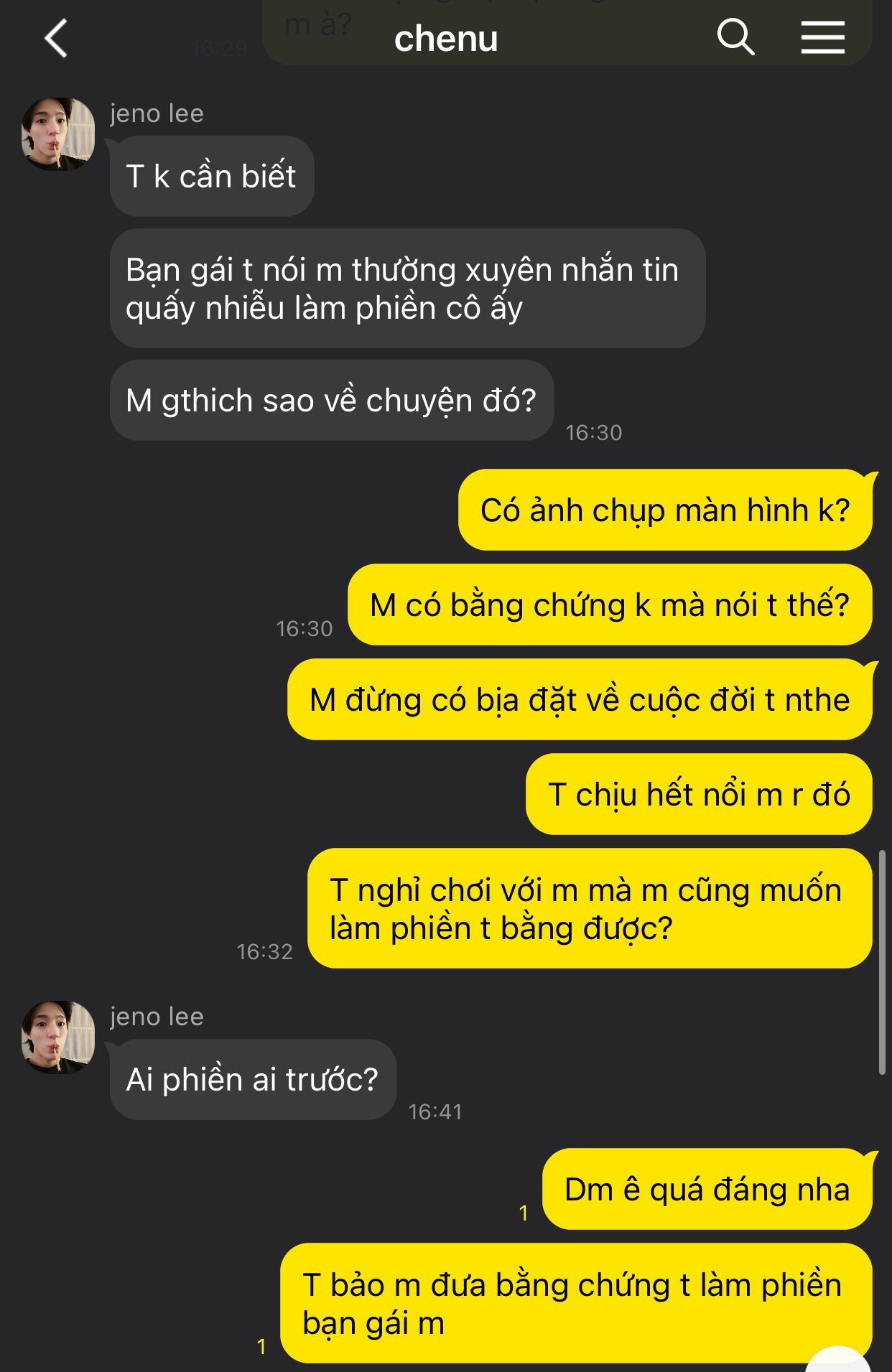Select 'M đừng có bịa đặt' message

(x=580, y=700)
